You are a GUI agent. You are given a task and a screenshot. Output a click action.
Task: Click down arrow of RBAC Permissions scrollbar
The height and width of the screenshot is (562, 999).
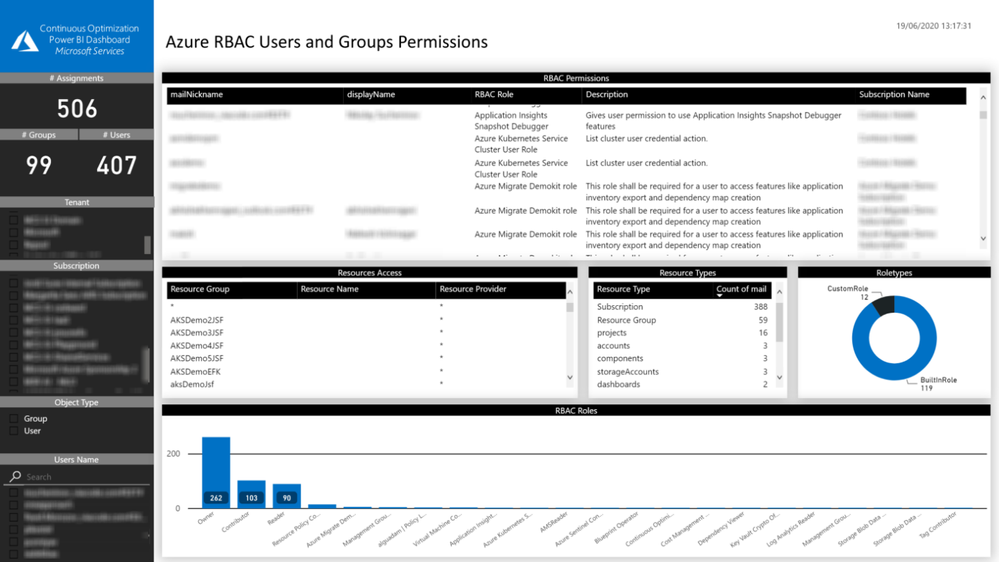983,238
